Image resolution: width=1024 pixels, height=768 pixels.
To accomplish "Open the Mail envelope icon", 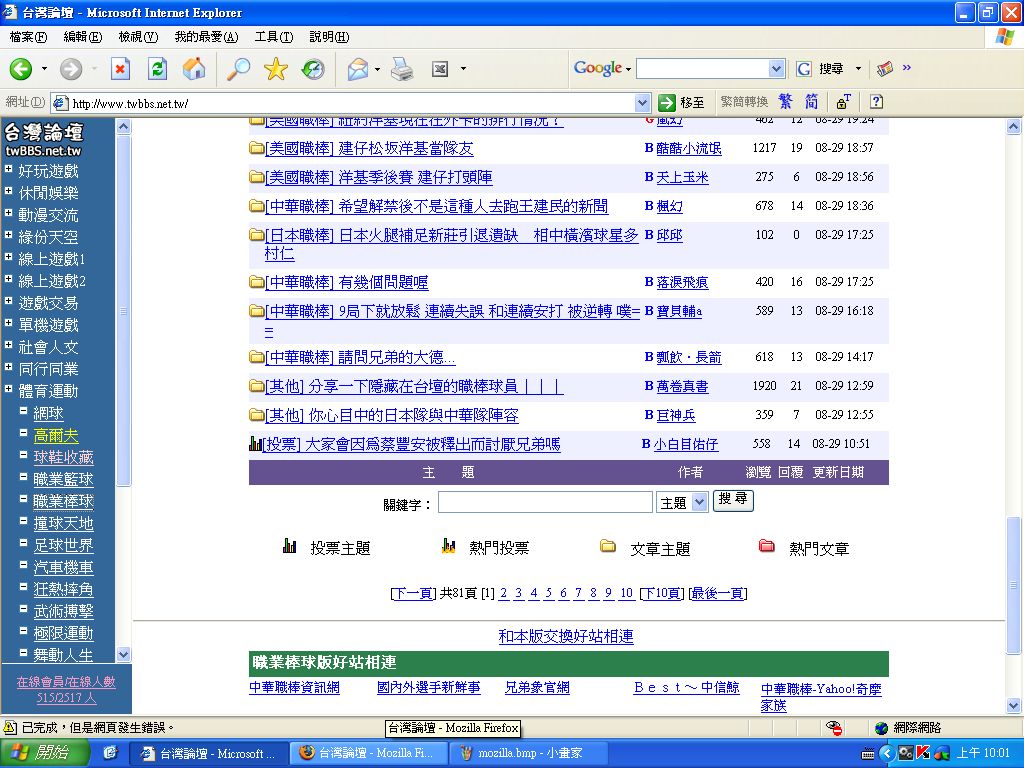I will pos(357,69).
